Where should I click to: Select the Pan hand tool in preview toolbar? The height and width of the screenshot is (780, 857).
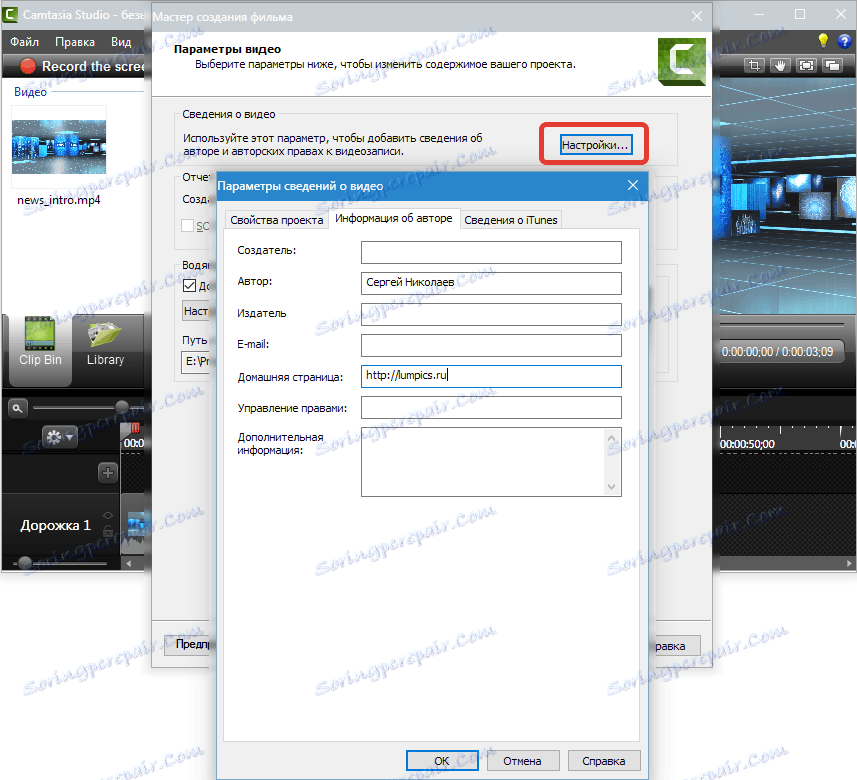780,65
